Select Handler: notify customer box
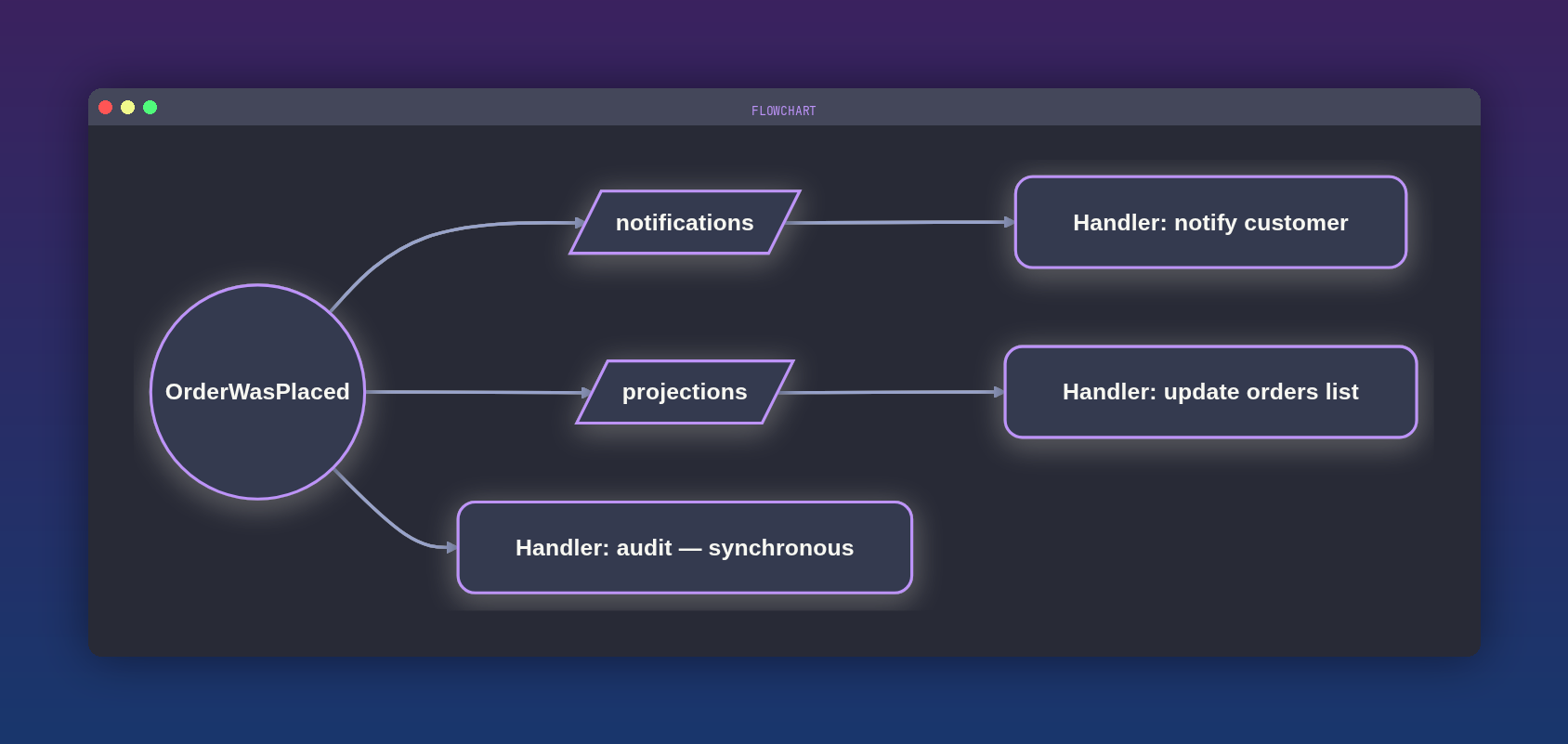This screenshot has width=1568, height=744. tap(1210, 222)
